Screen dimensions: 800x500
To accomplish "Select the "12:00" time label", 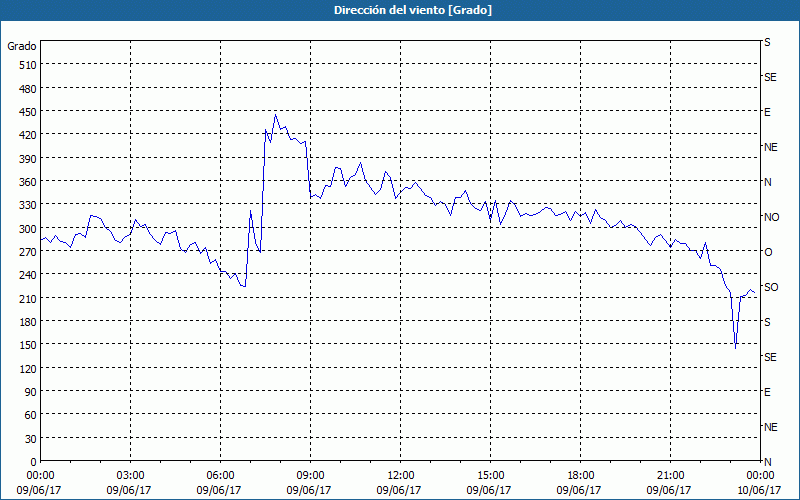I will coord(400,476).
